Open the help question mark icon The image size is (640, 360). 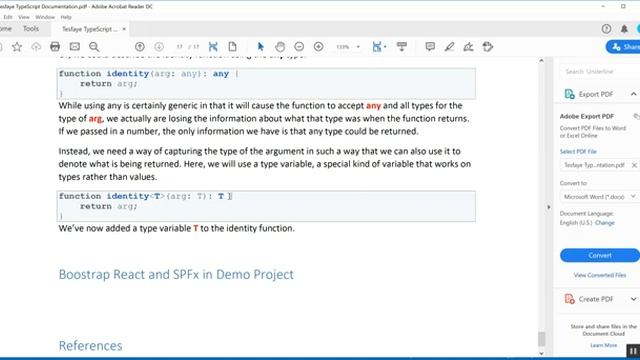click(x=606, y=29)
